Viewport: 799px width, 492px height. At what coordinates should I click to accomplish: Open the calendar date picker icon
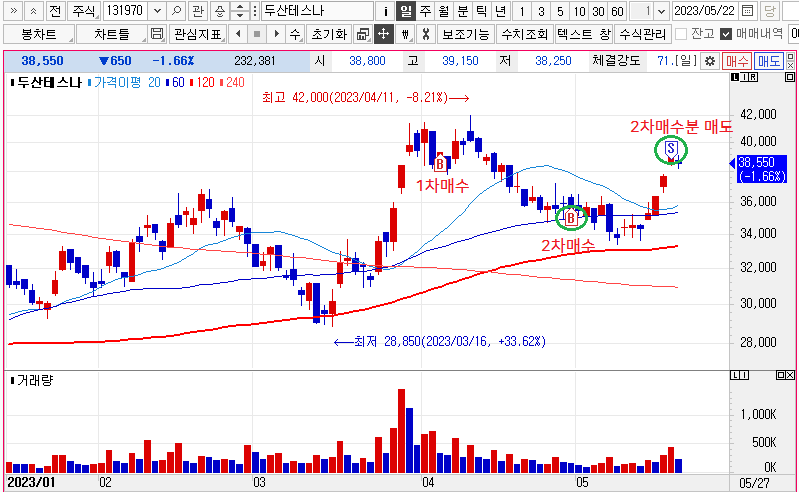(x=748, y=11)
